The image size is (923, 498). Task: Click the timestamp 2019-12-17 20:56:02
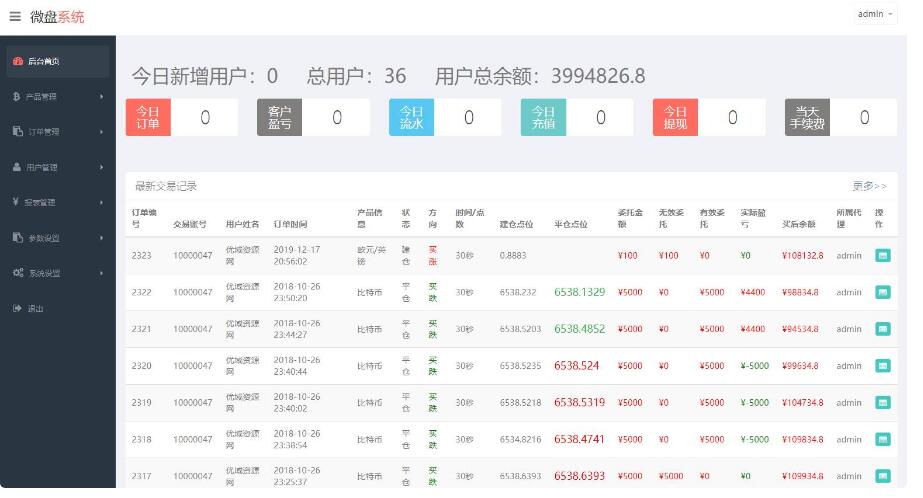click(297, 255)
